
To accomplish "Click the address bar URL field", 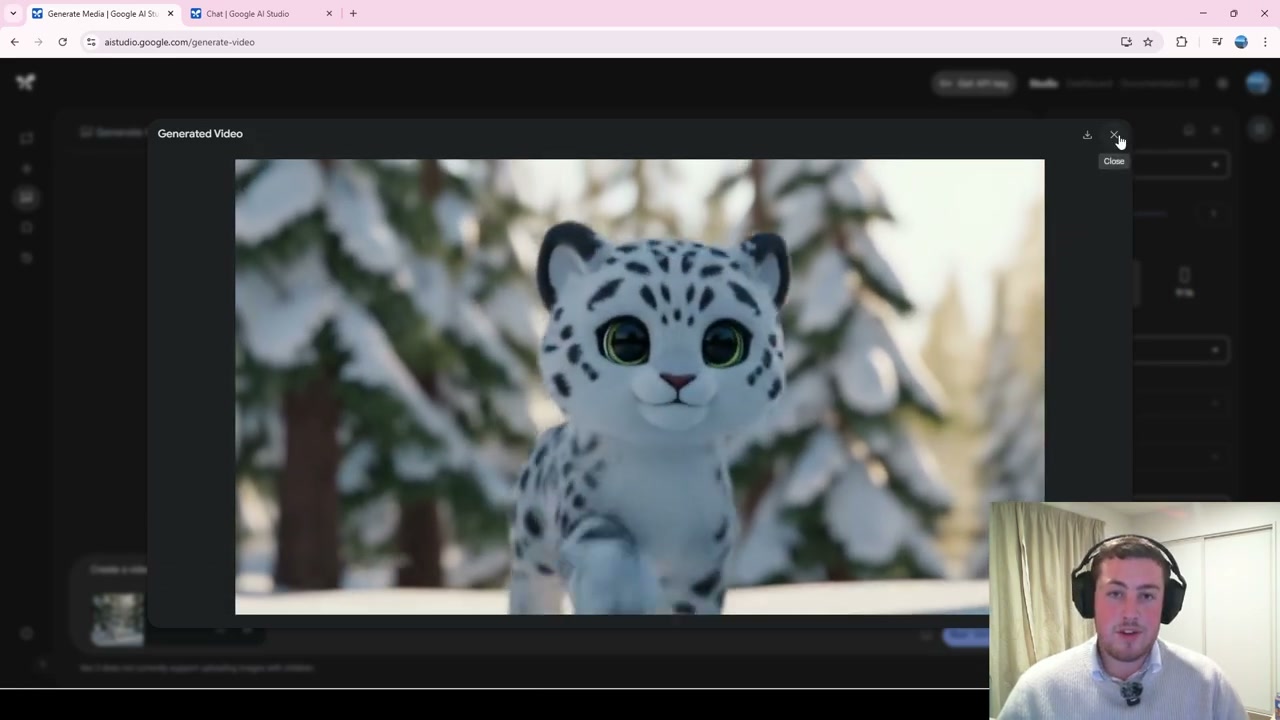I will tap(600, 42).
